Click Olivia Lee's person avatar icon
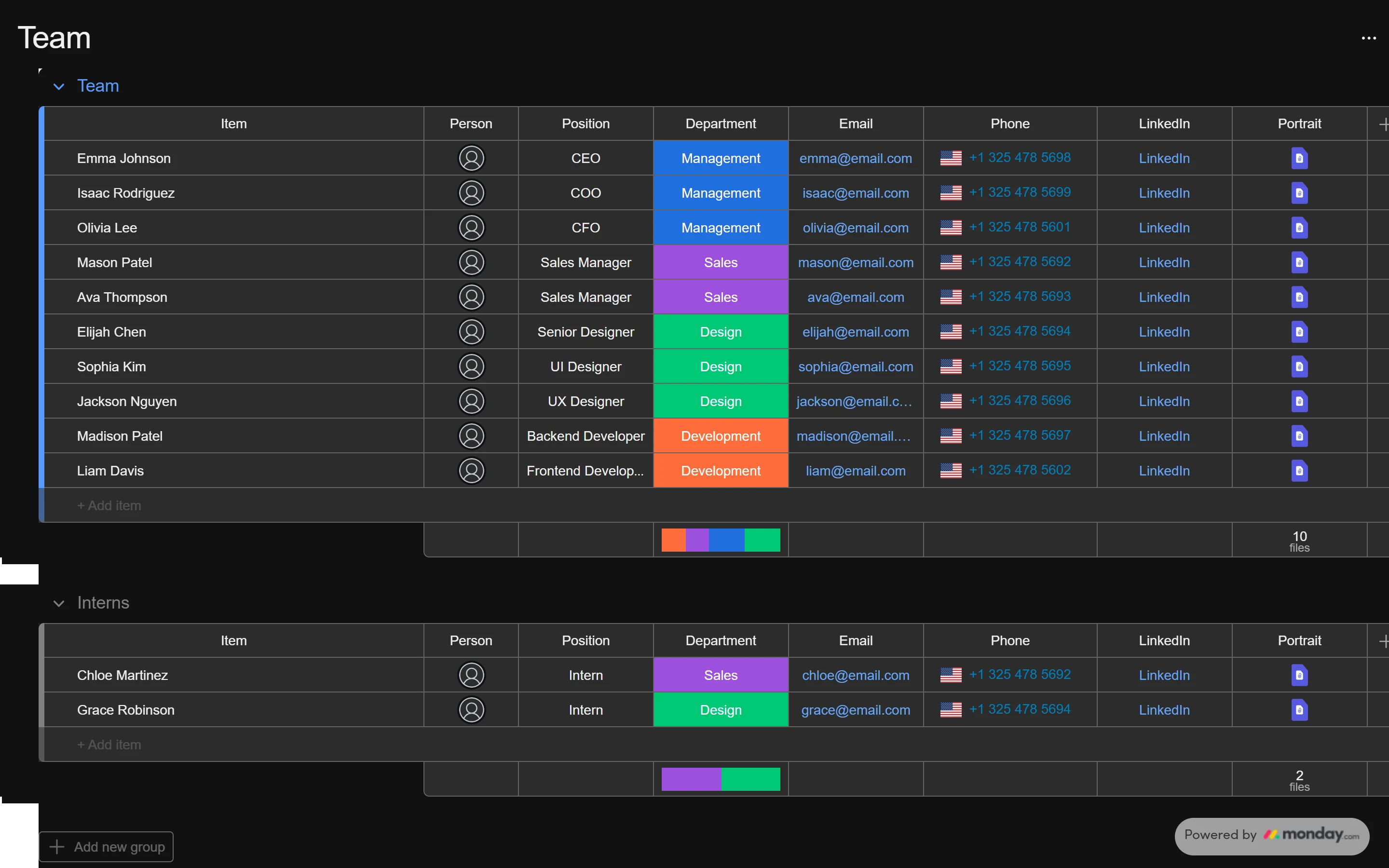Viewport: 1389px width, 868px height. (x=471, y=228)
